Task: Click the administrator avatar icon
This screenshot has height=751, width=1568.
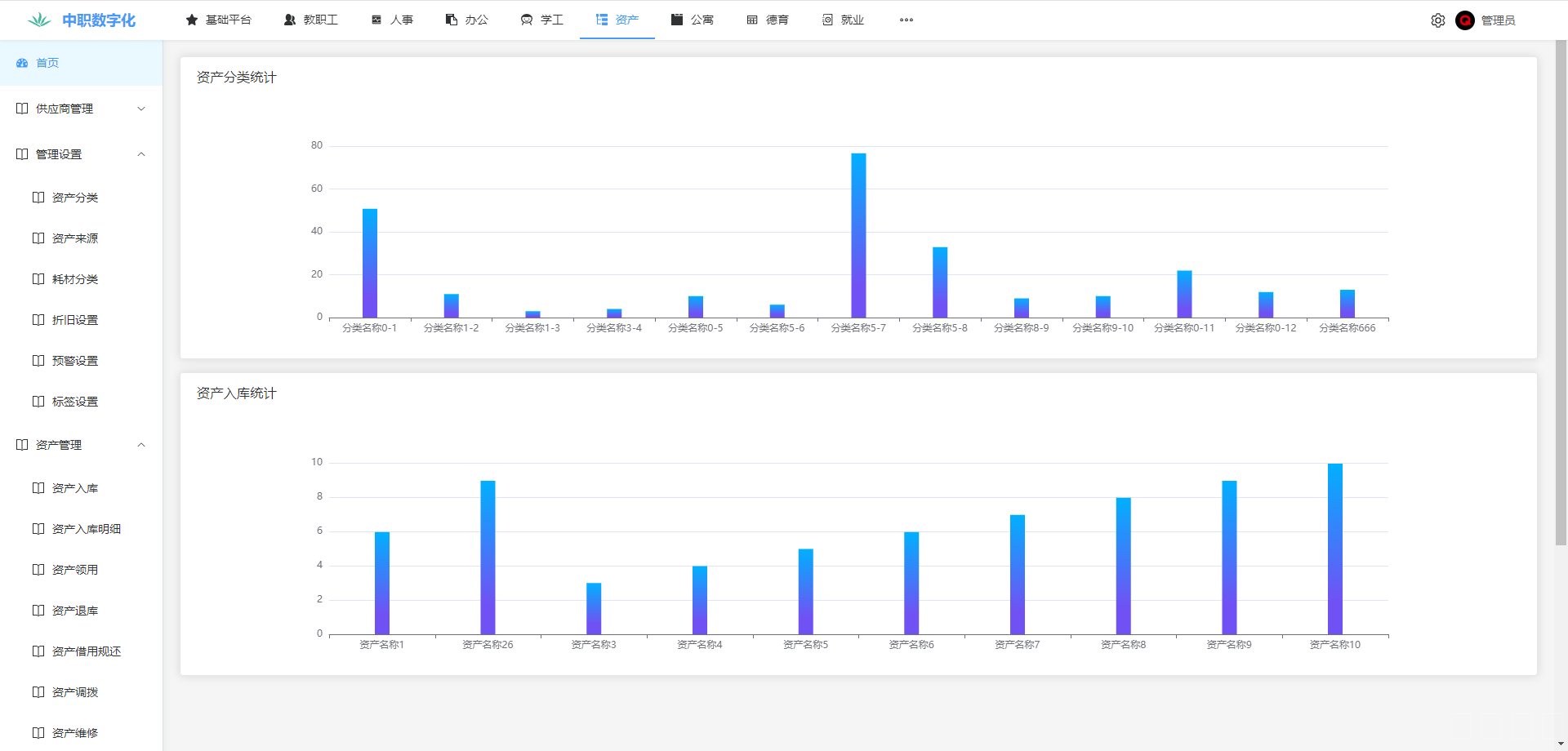Action: [1465, 20]
